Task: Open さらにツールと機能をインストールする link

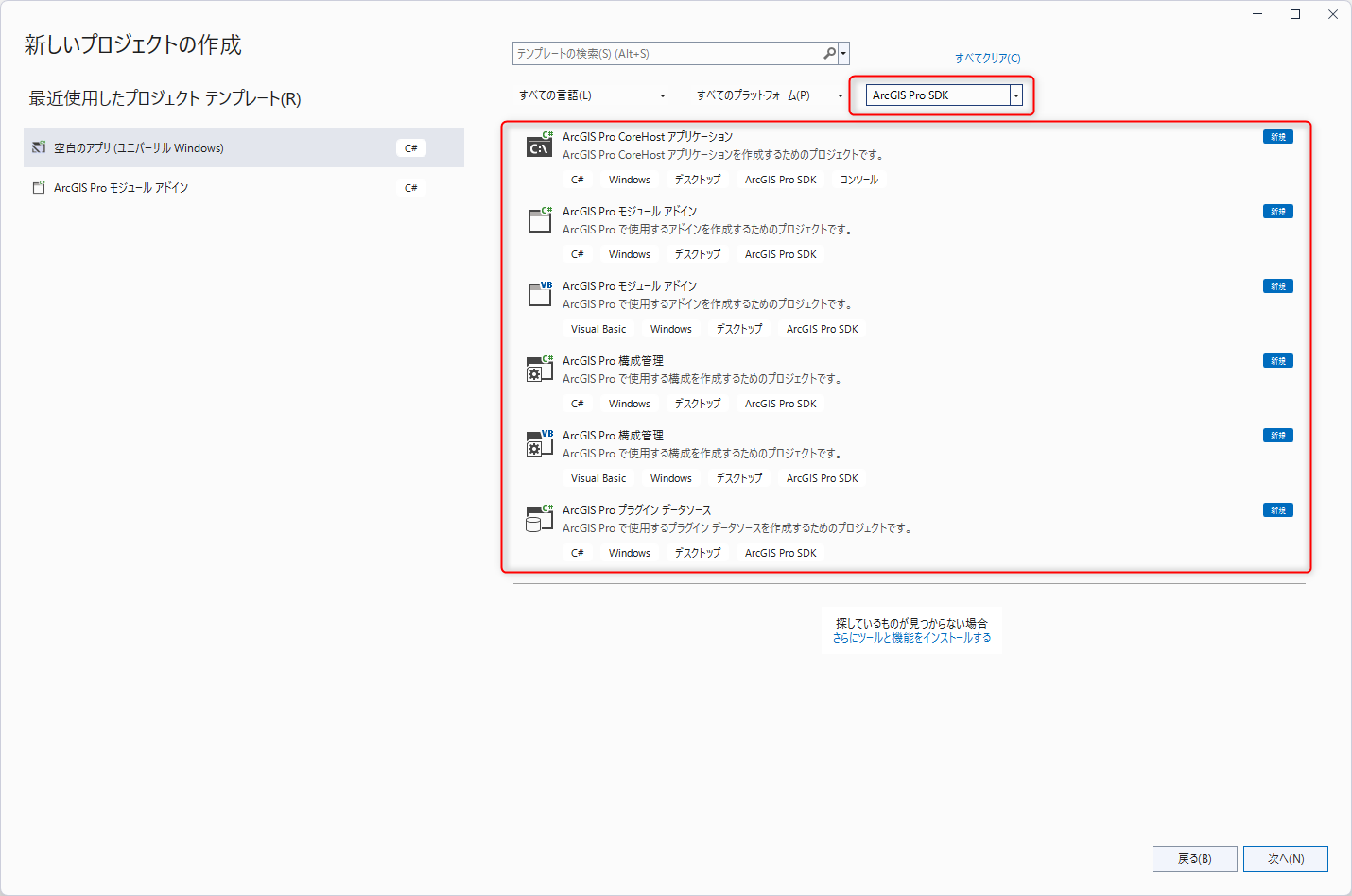Action: tap(912, 638)
